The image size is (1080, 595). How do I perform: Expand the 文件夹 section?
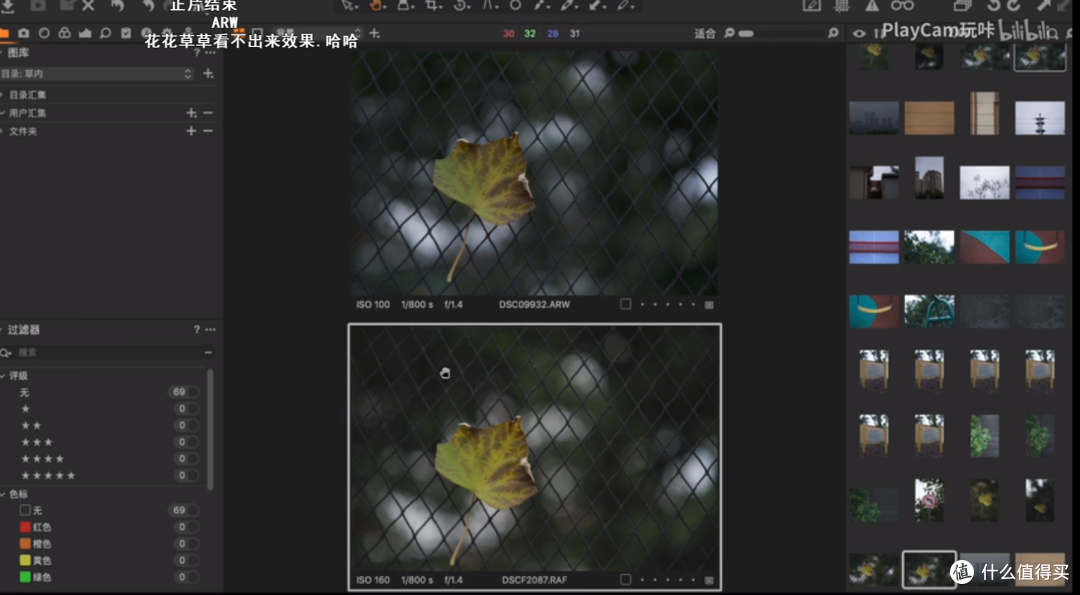point(2,131)
